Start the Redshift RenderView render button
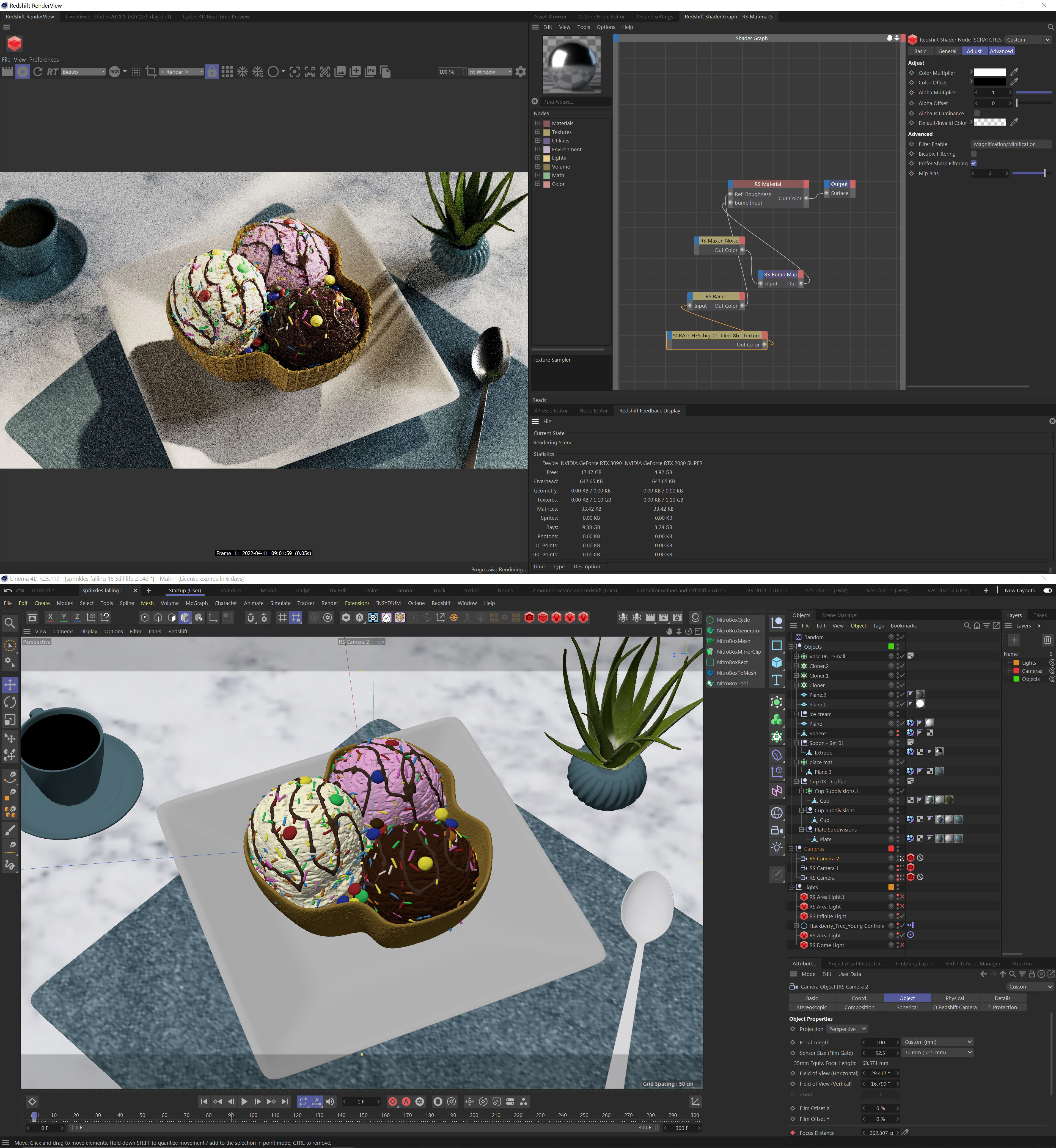The height and width of the screenshot is (1148, 1056). tap(22, 71)
